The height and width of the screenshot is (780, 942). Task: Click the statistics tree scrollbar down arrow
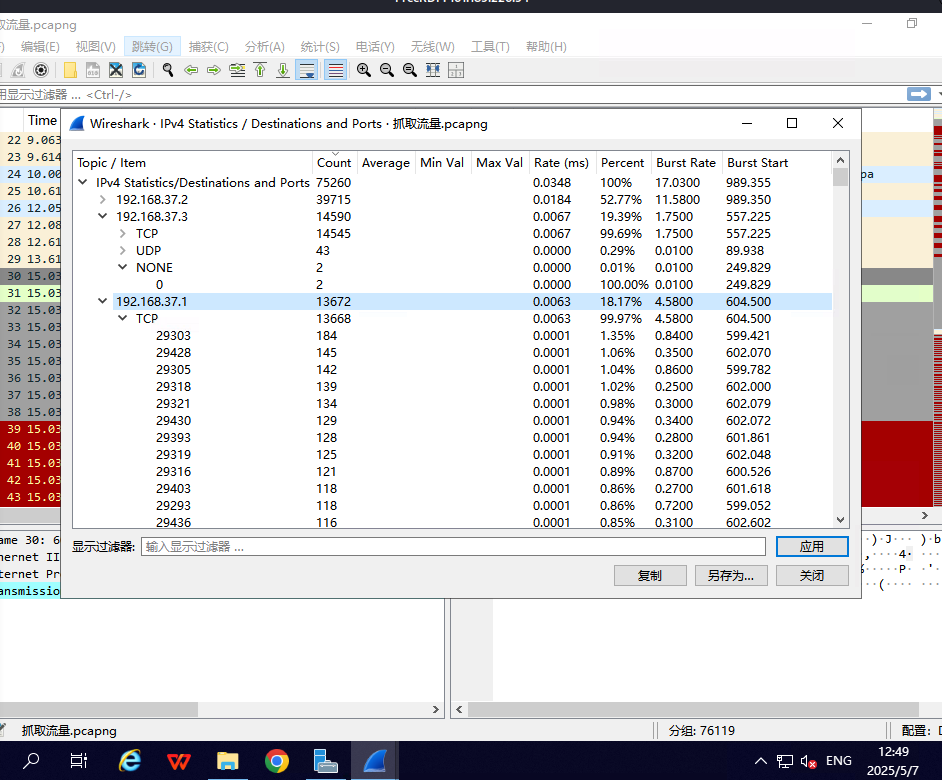click(840, 520)
